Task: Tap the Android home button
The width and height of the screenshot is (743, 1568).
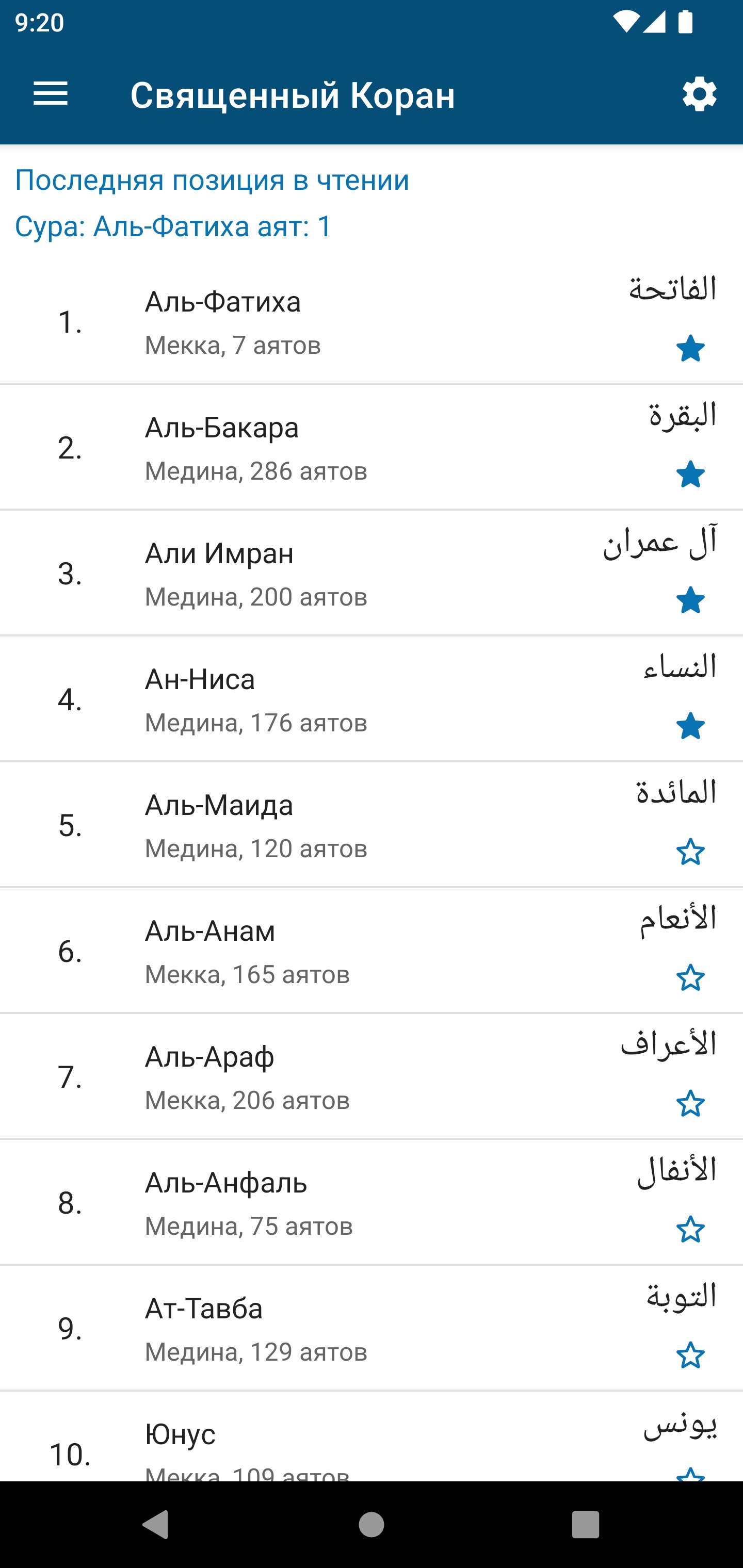Action: click(x=371, y=1524)
